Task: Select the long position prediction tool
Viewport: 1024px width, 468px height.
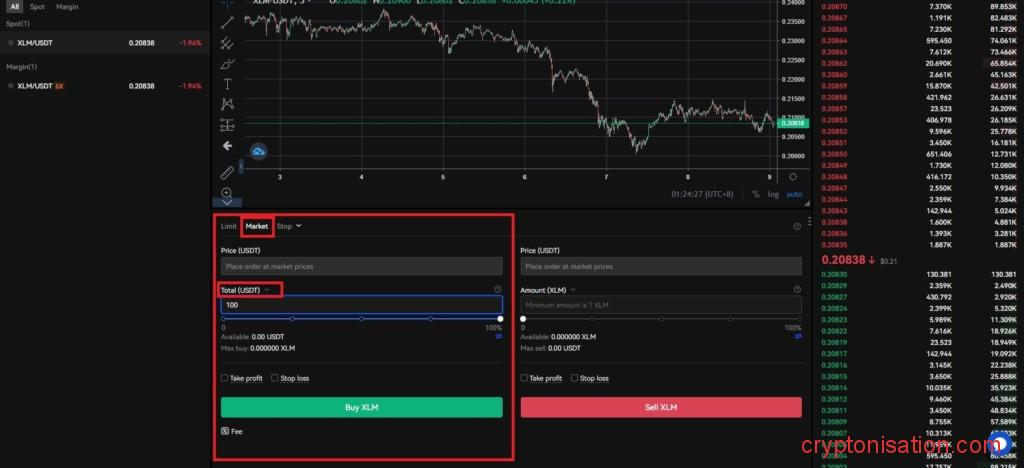Action: click(227, 125)
